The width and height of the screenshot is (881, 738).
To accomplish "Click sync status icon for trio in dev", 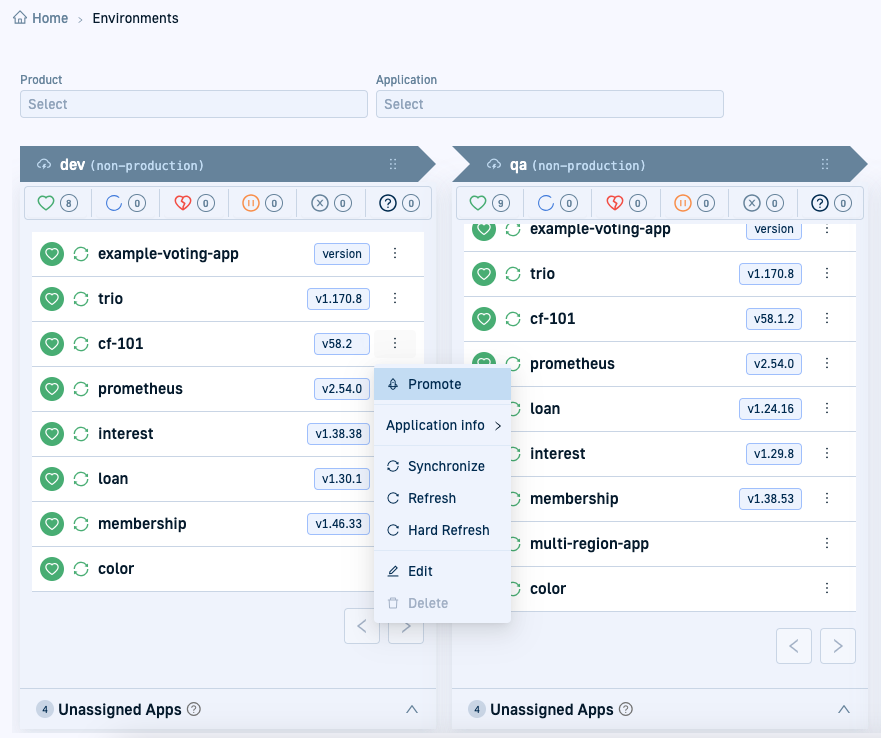I will click(81, 299).
